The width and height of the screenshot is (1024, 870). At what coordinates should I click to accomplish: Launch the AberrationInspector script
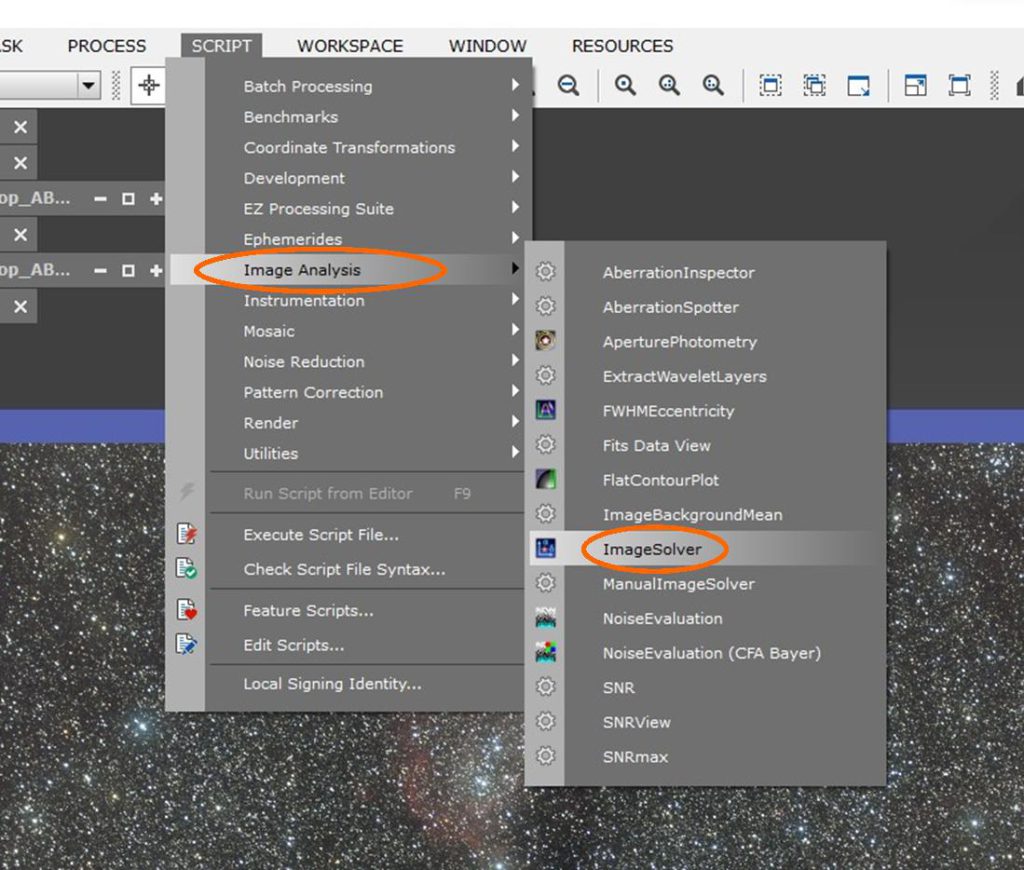(678, 273)
